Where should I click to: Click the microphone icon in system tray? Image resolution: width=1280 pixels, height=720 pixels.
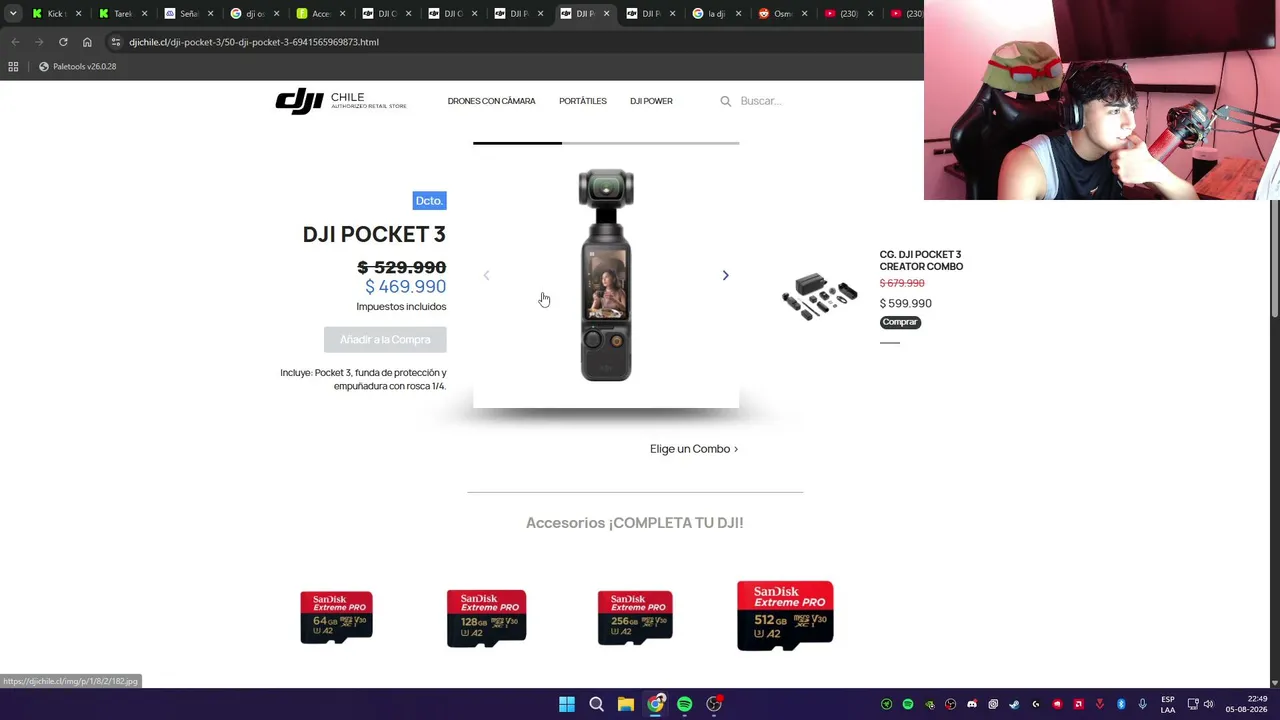[x=1142, y=704]
